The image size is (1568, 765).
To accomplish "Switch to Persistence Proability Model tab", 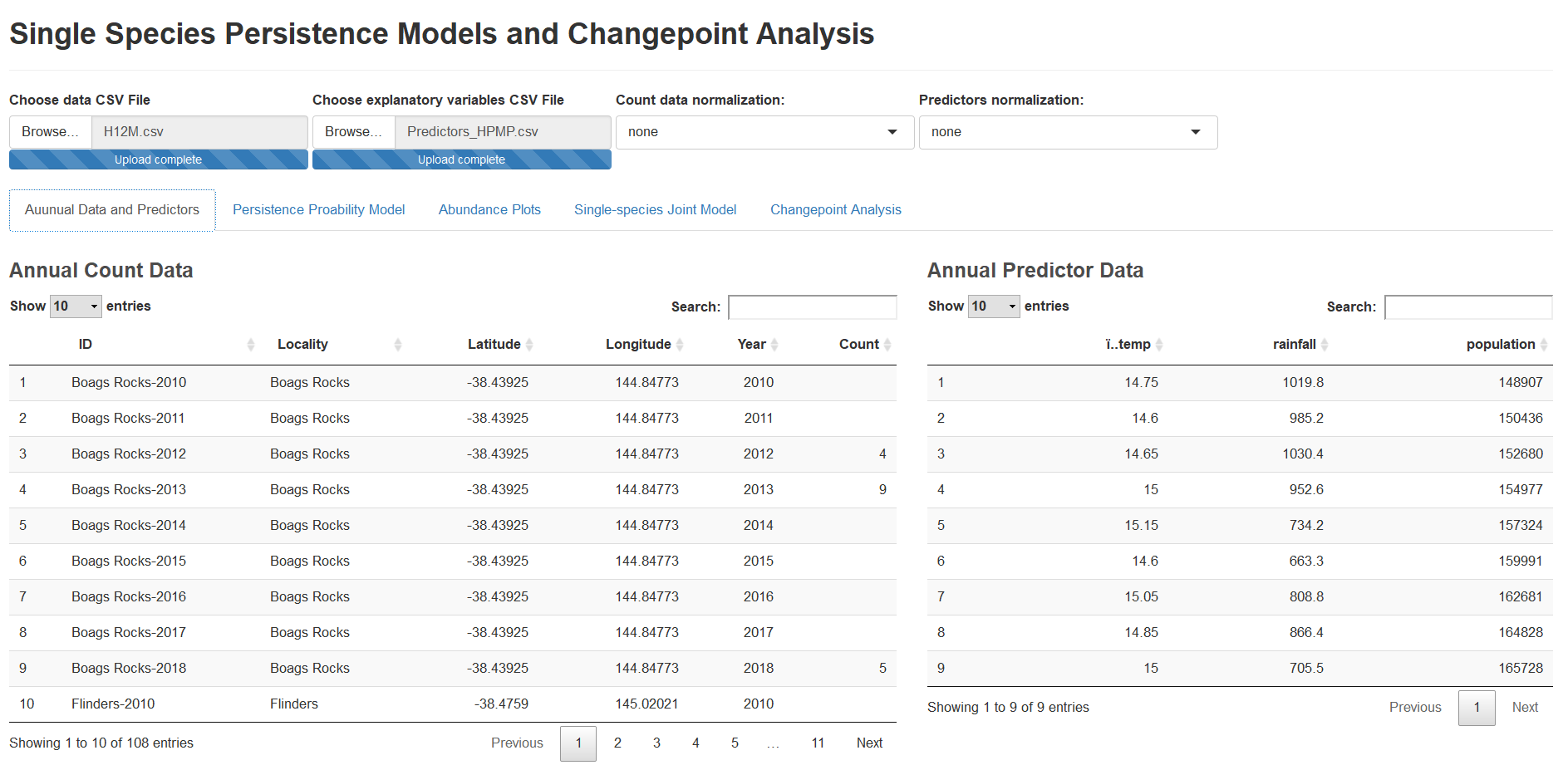I will (x=319, y=210).
